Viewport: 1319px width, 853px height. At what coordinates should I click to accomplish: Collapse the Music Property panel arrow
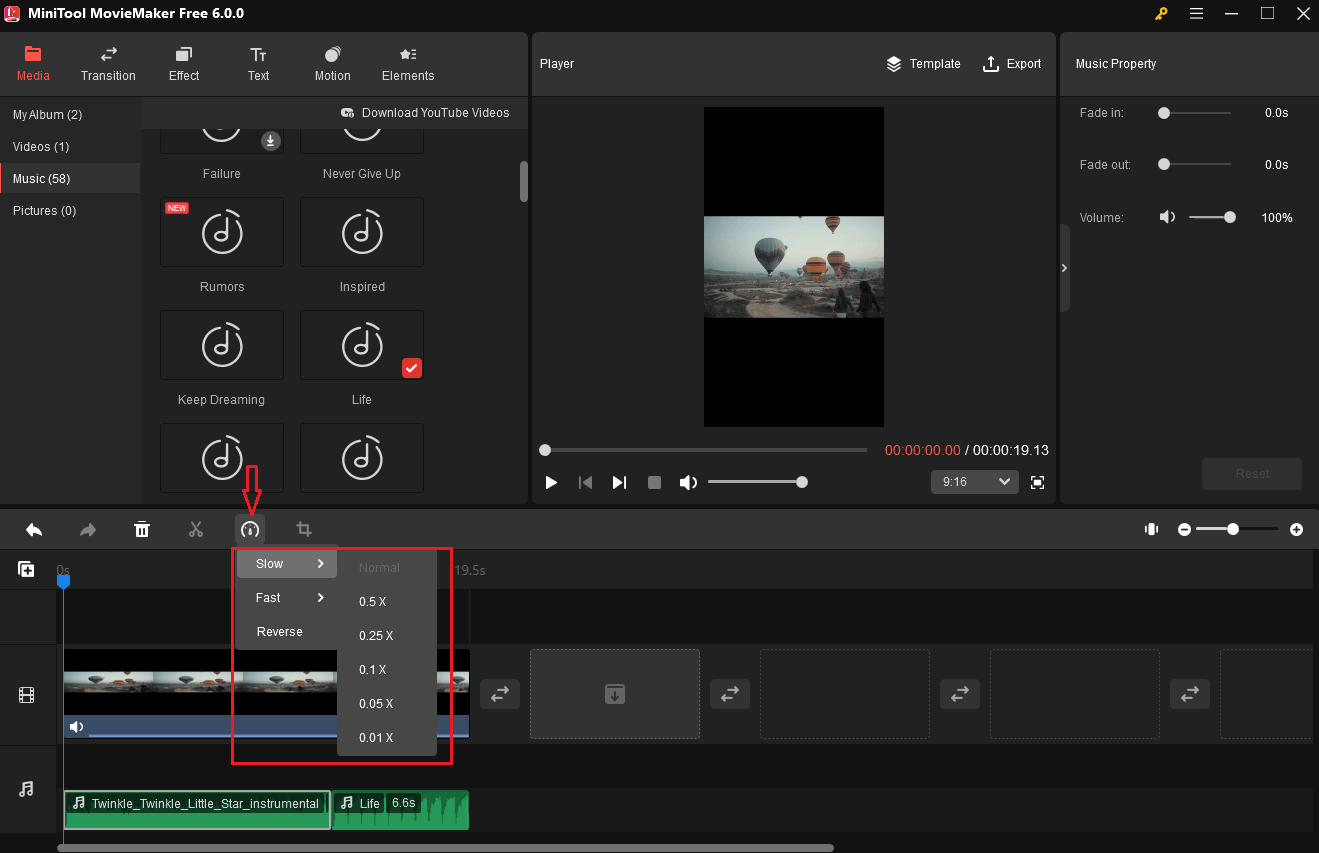point(1064,268)
